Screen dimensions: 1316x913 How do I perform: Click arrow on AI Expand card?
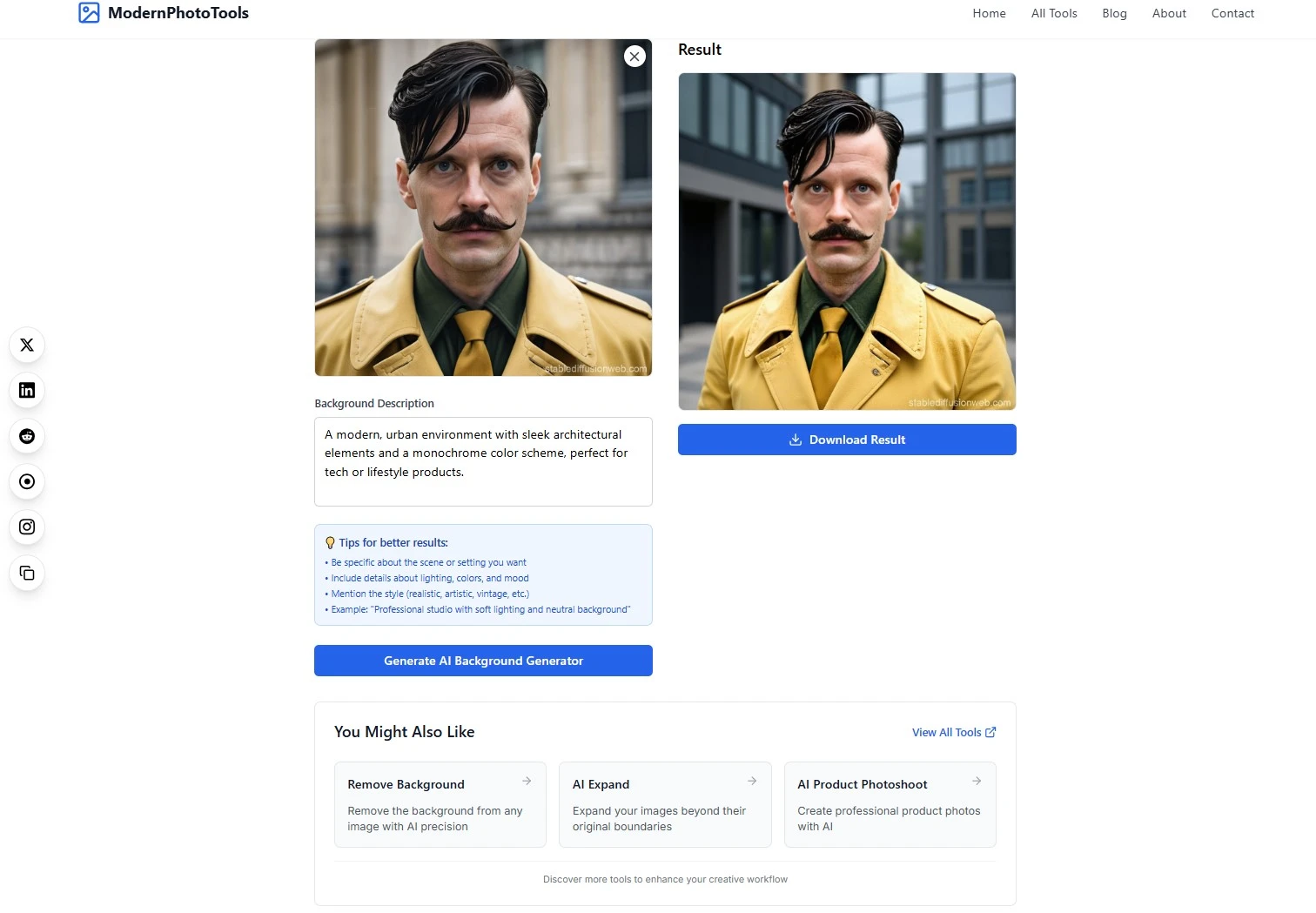click(x=752, y=781)
